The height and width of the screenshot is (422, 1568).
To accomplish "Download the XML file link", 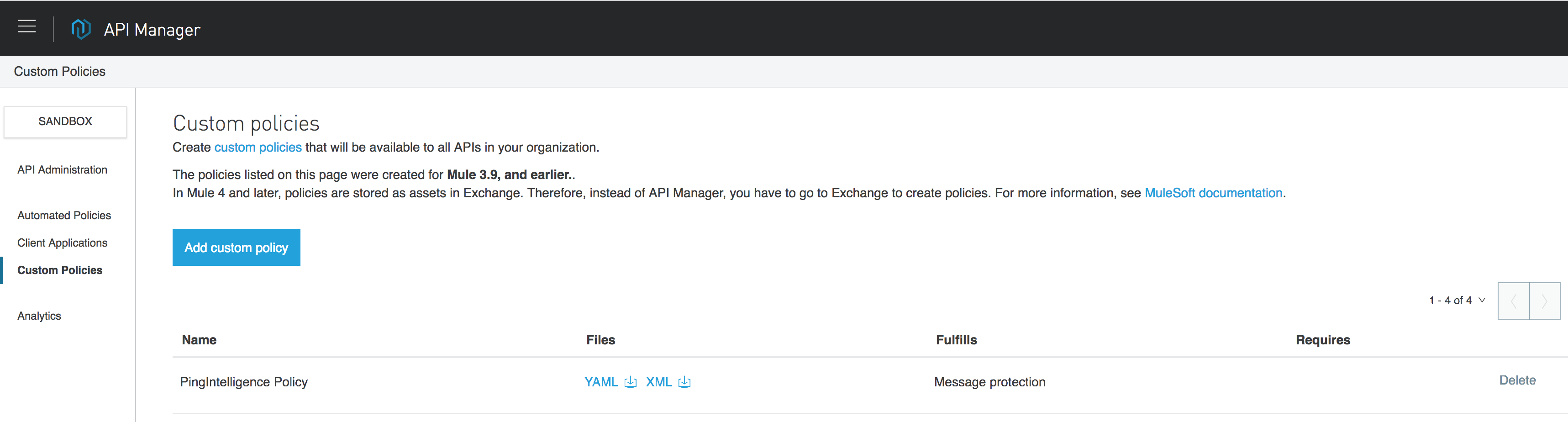I will click(658, 382).
